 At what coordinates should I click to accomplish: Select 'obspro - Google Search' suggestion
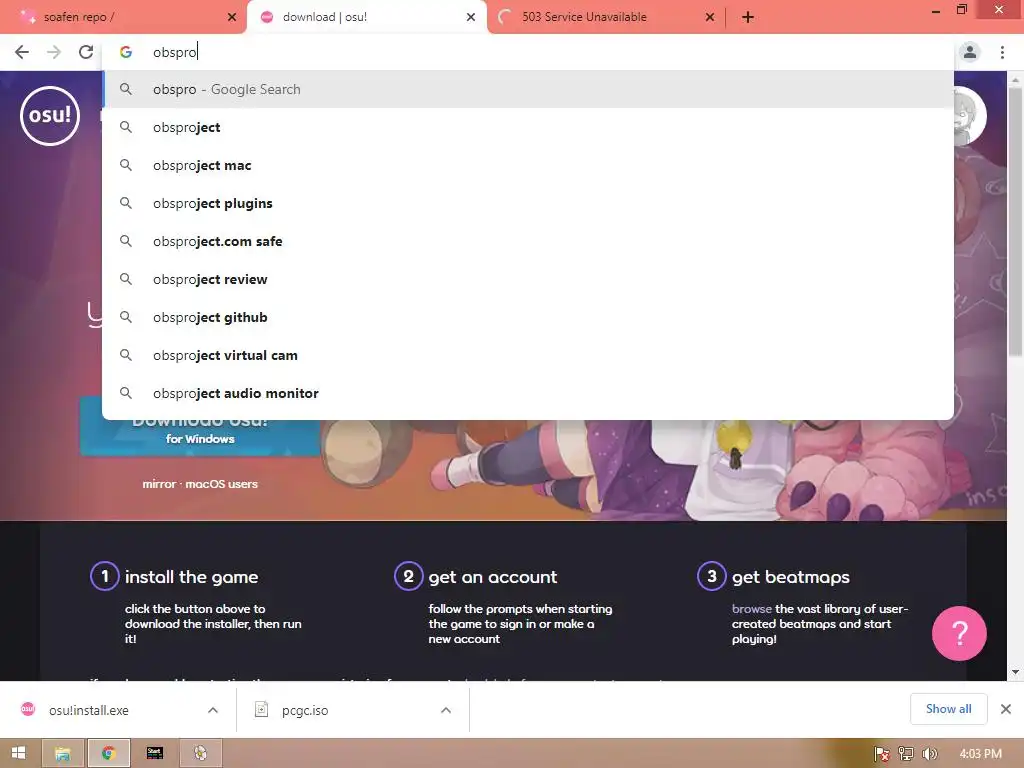pyautogui.click(x=528, y=89)
